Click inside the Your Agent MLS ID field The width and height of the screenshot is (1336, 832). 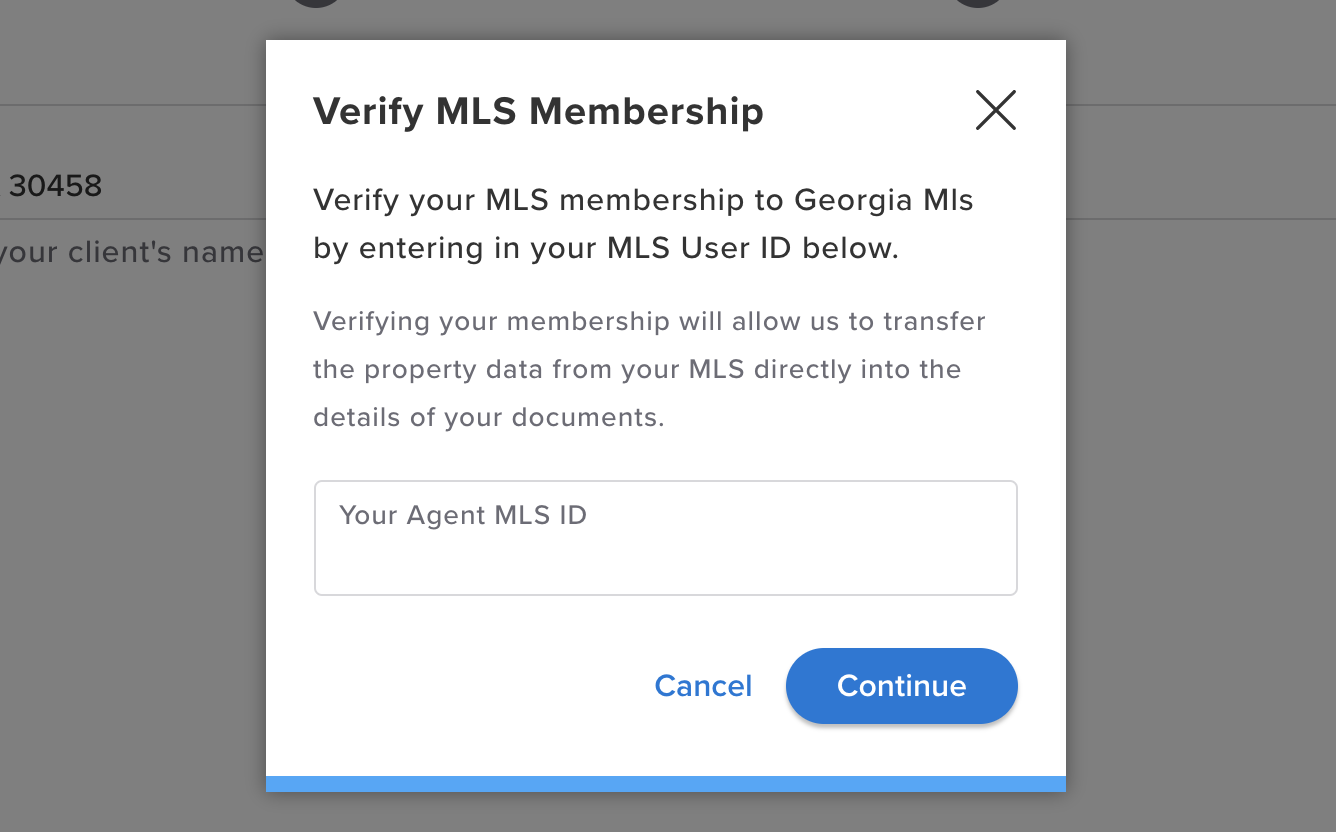pos(665,537)
